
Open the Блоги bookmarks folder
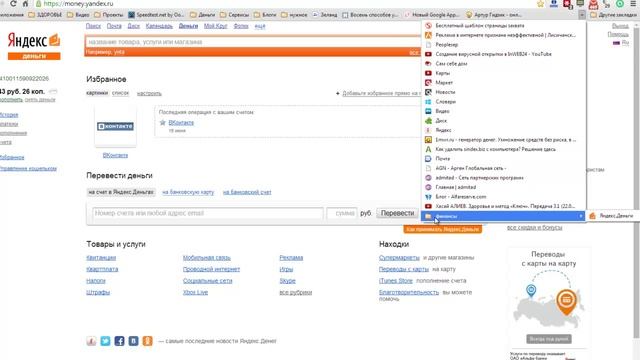click(265, 15)
